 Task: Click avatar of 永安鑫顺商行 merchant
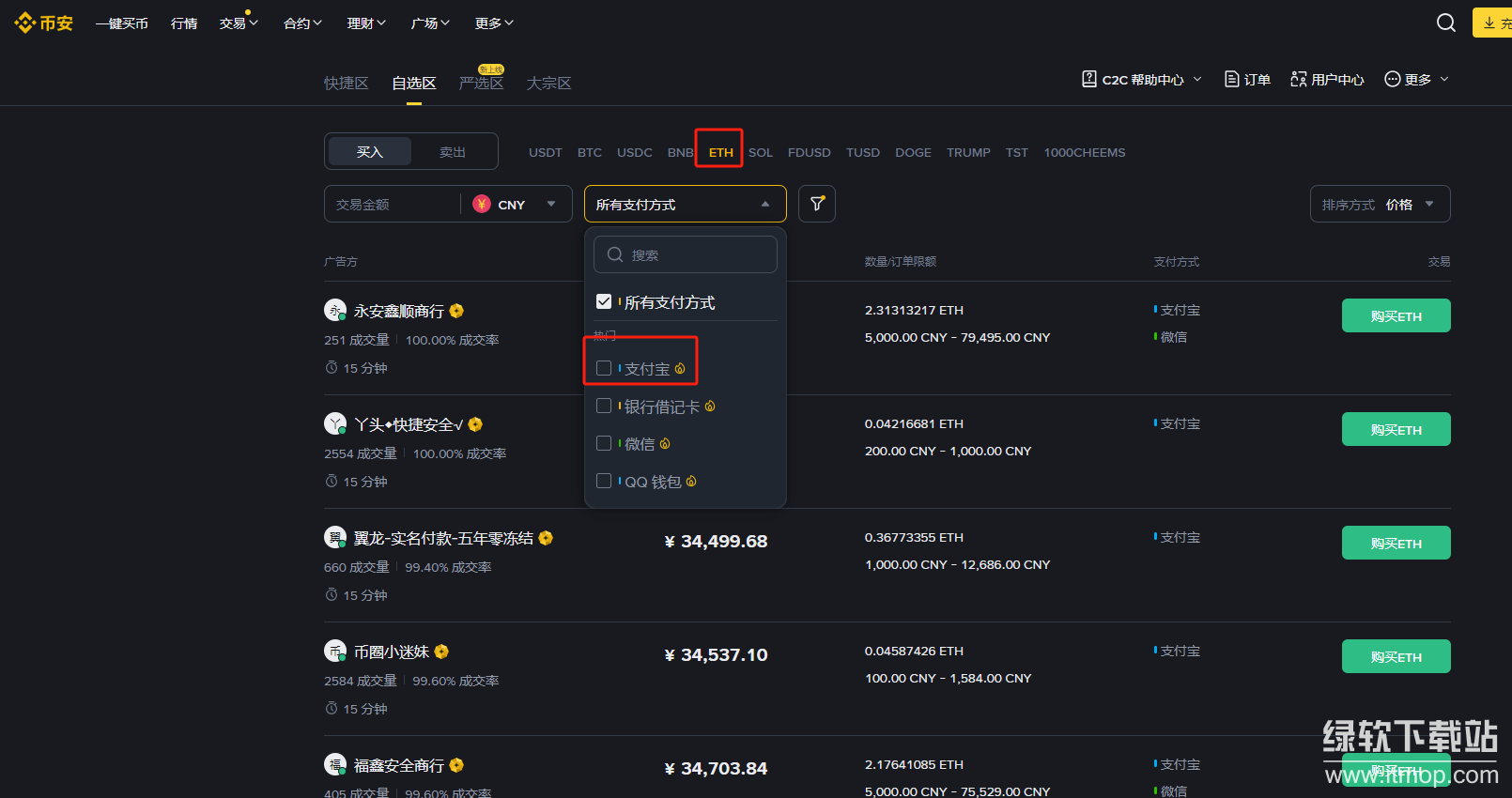point(335,310)
